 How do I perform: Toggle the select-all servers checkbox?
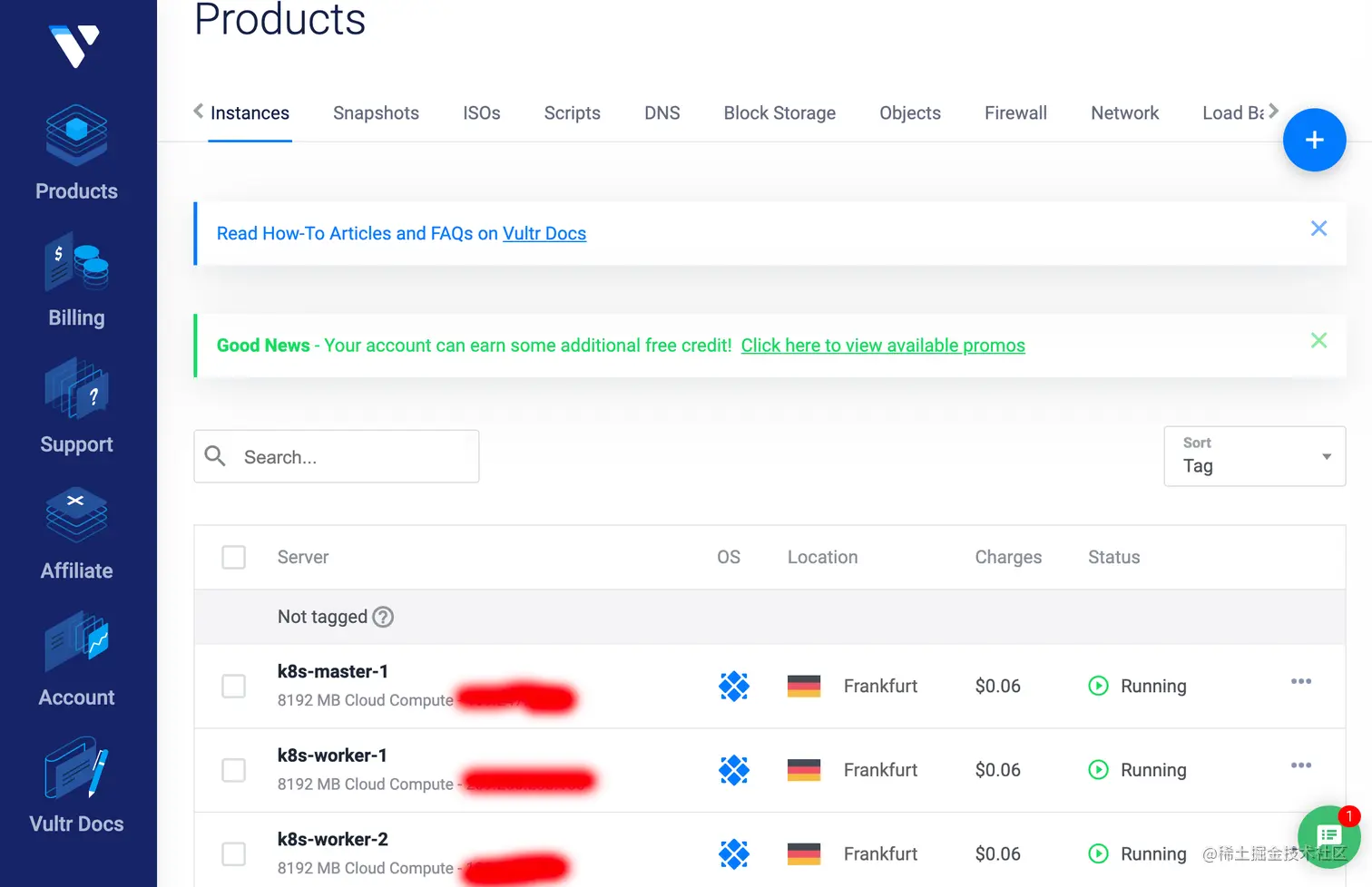(x=234, y=557)
